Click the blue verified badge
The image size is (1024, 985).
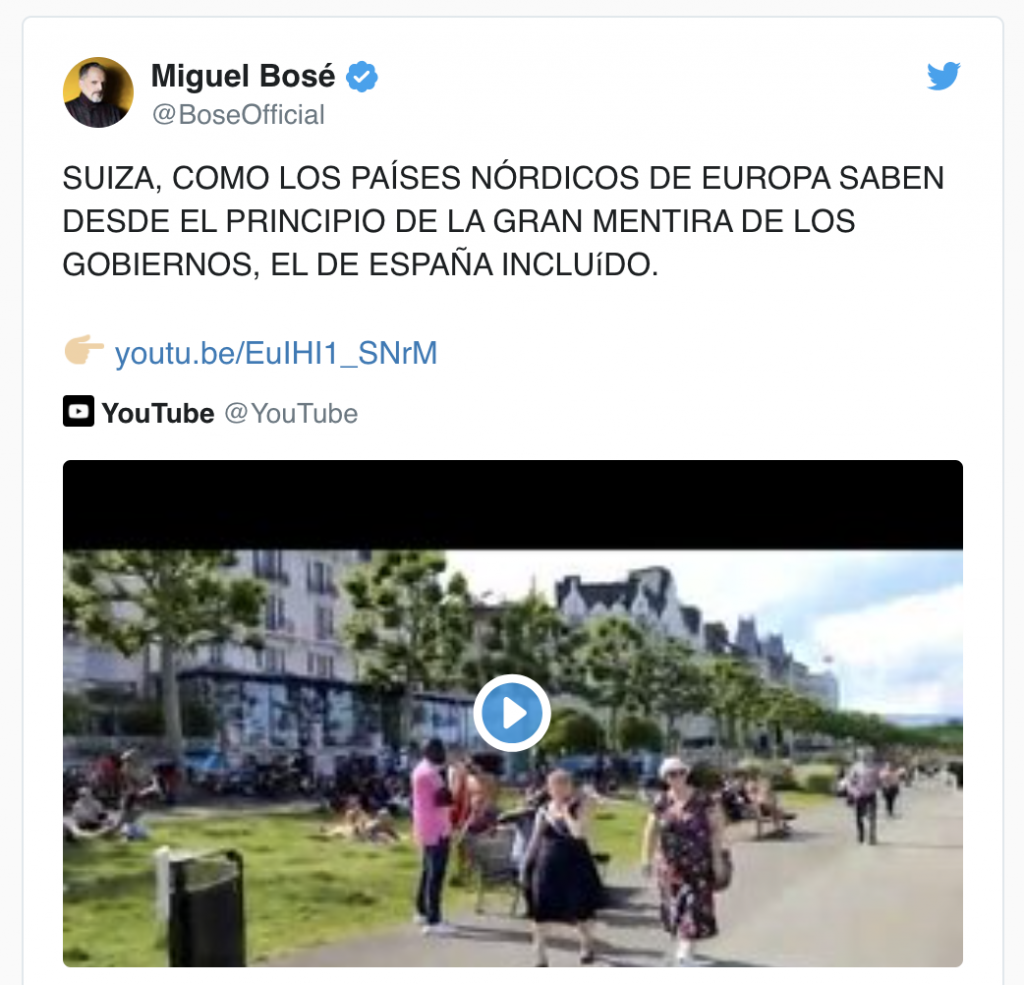(361, 76)
